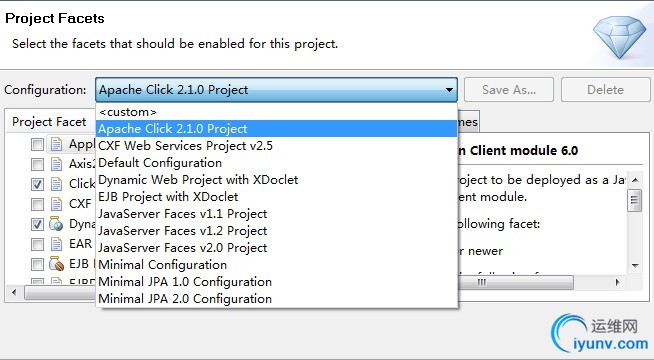Viewport: 654px width, 360px height.
Task: Click the Delete button
Action: tap(605, 90)
